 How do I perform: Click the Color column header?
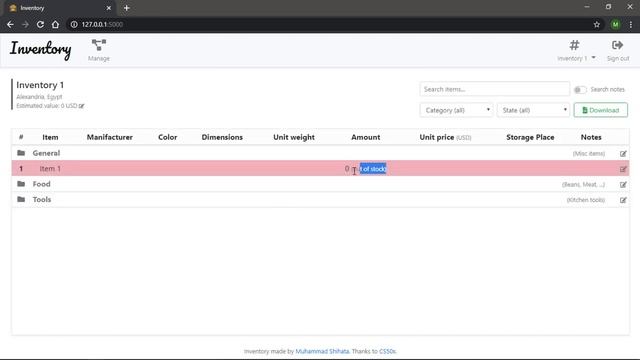(x=168, y=138)
